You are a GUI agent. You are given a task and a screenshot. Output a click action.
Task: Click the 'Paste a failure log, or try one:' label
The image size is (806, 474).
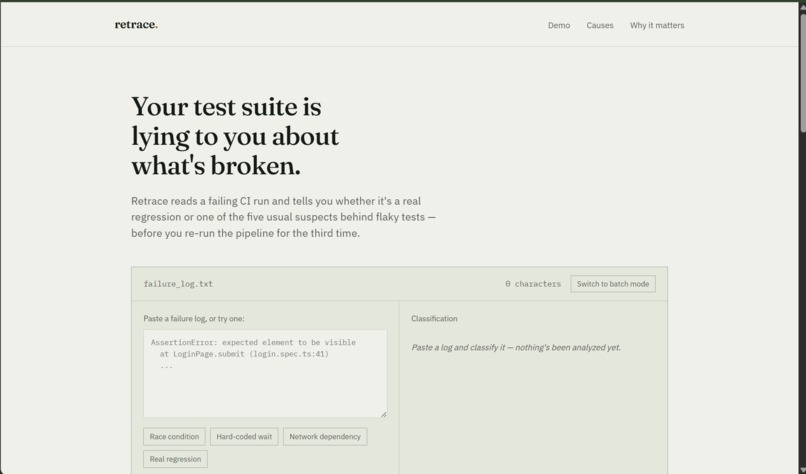pyautogui.click(x=194, y=319)
